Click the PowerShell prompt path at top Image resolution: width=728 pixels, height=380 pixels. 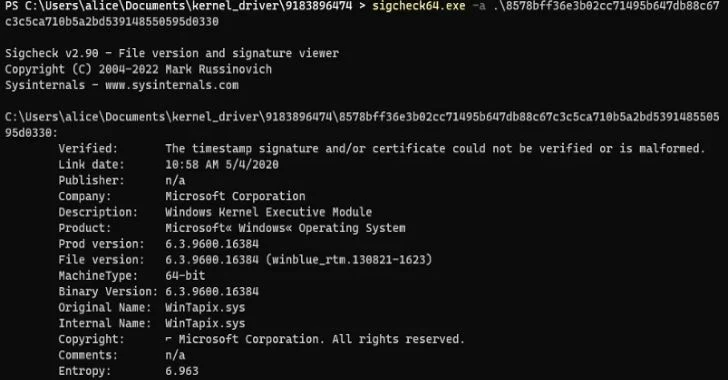point(185,7)
